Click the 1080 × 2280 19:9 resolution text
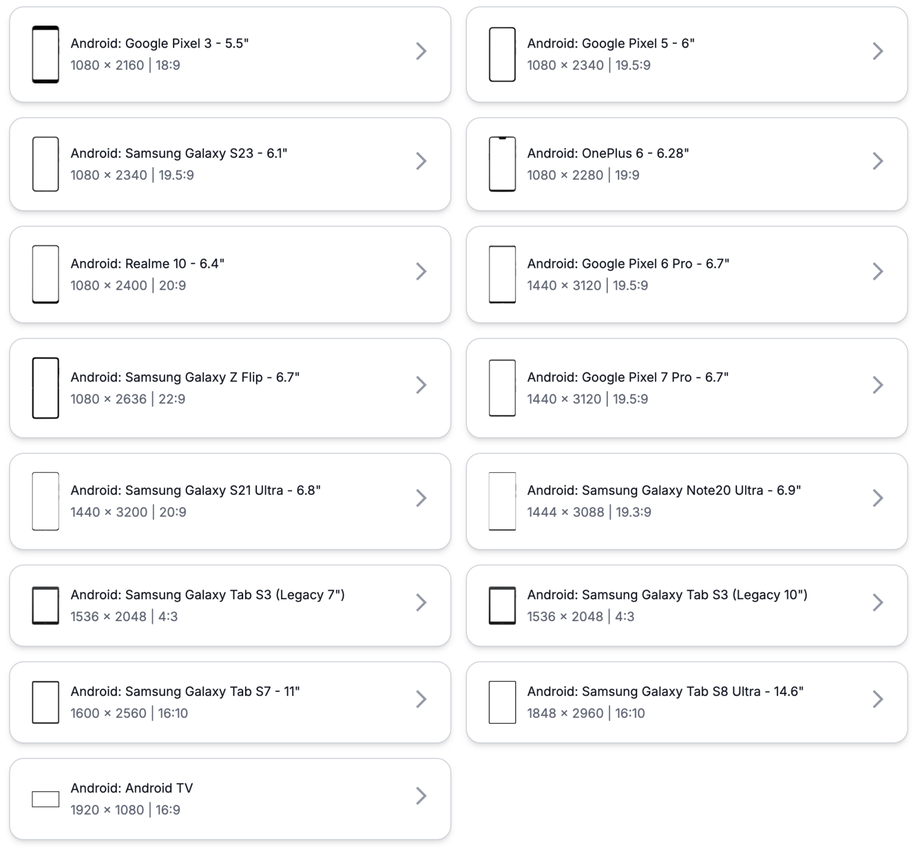 pyautogui.click(x=583, y=175)
